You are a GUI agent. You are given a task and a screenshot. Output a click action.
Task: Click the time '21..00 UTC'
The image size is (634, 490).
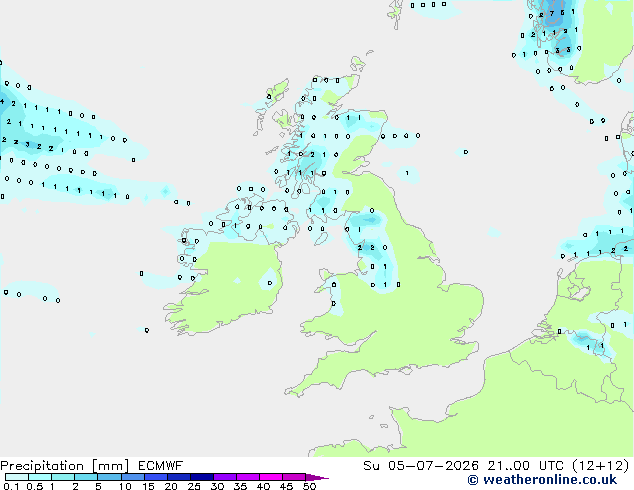point(526,466)
